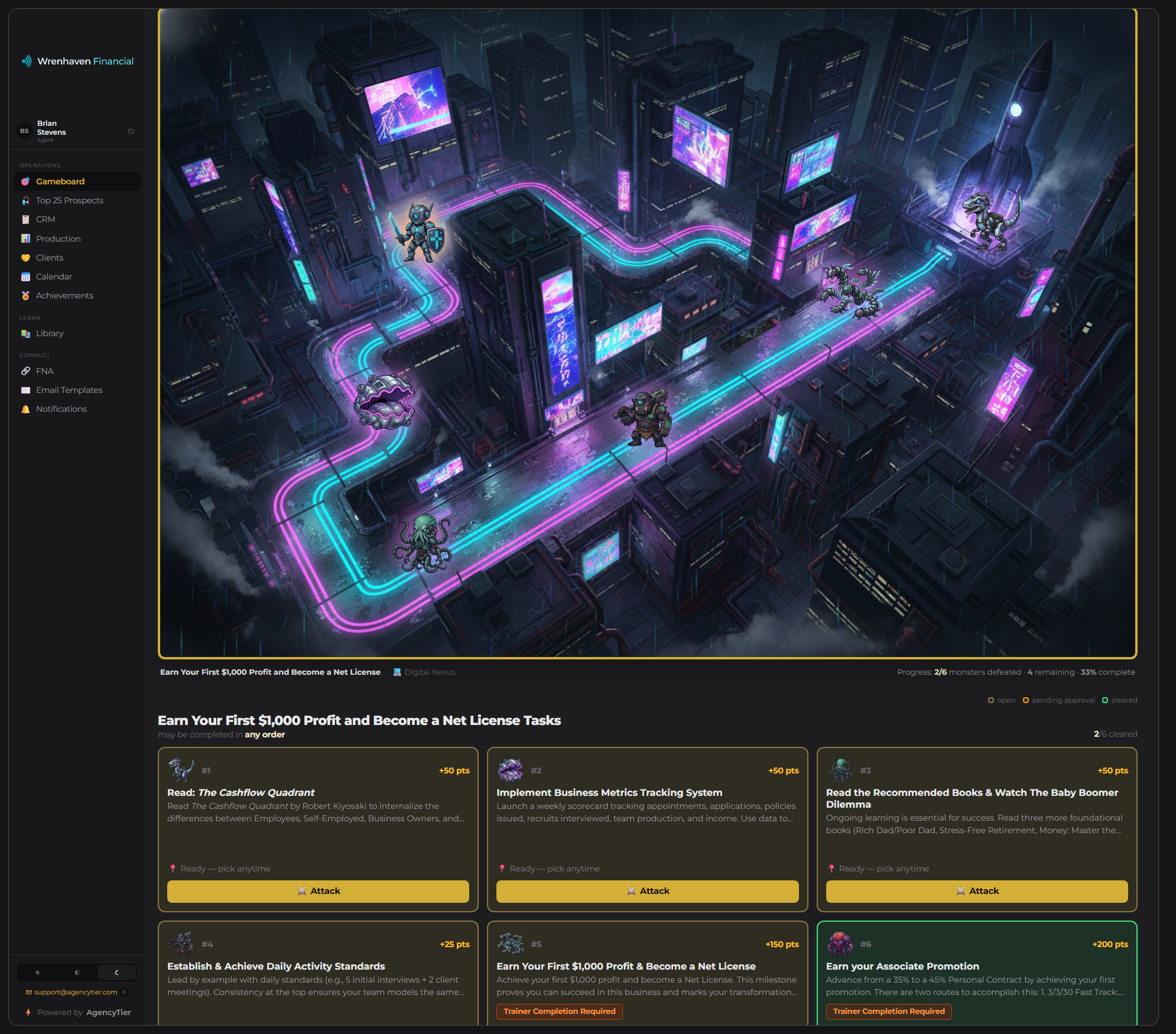Image resolution: width=1176 pixels, height=1034 pixels.
Task: Attack task #1 Read The Cashflow Quadrant
Action: (318, 891)
